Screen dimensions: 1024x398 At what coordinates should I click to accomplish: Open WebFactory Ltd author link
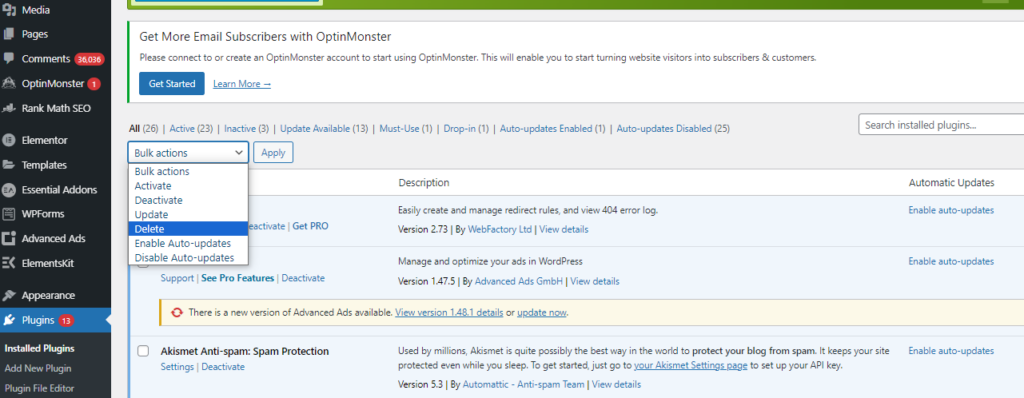[500, 229]
